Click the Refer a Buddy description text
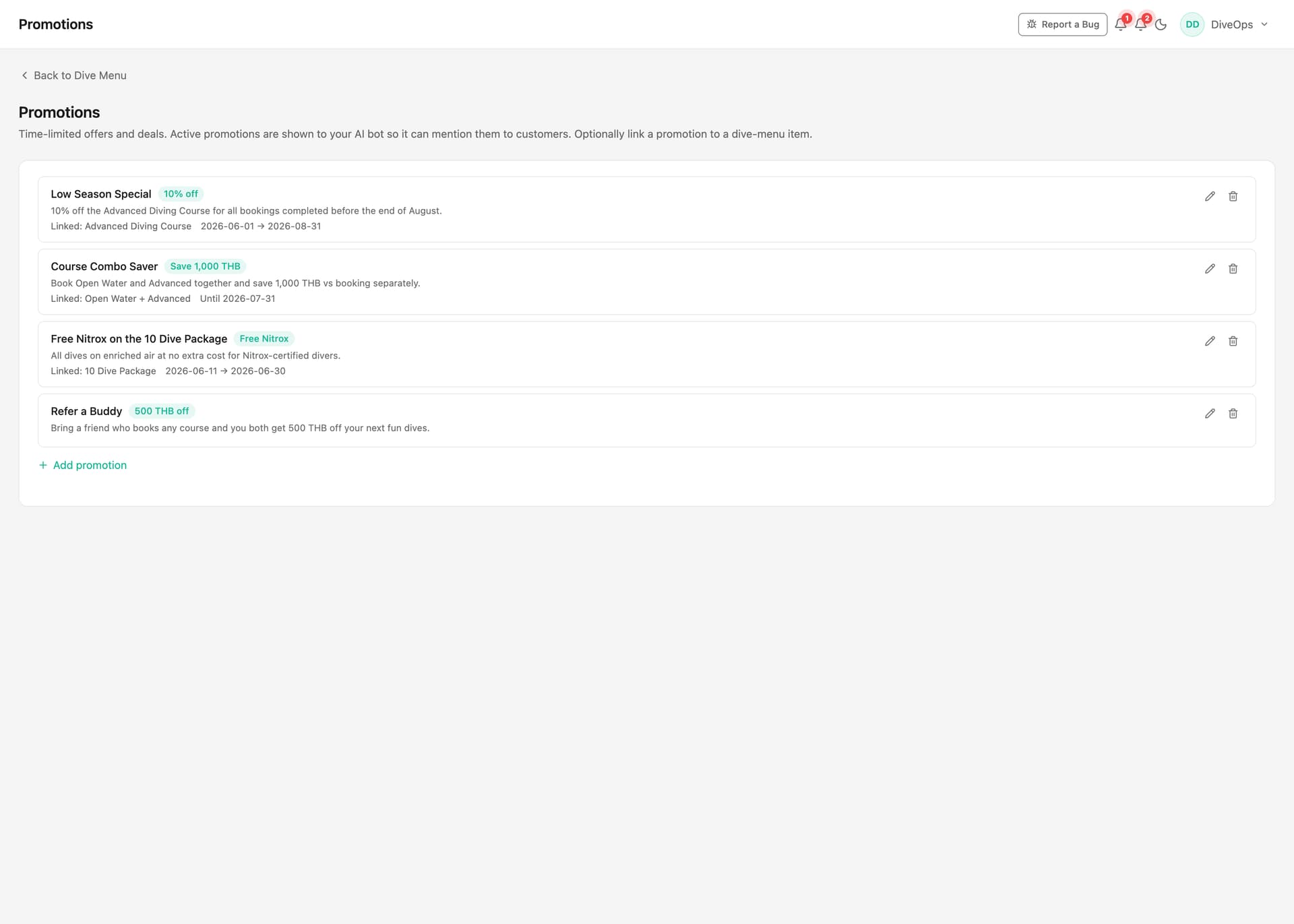The image size is (1294, 924). coord(240,428)
